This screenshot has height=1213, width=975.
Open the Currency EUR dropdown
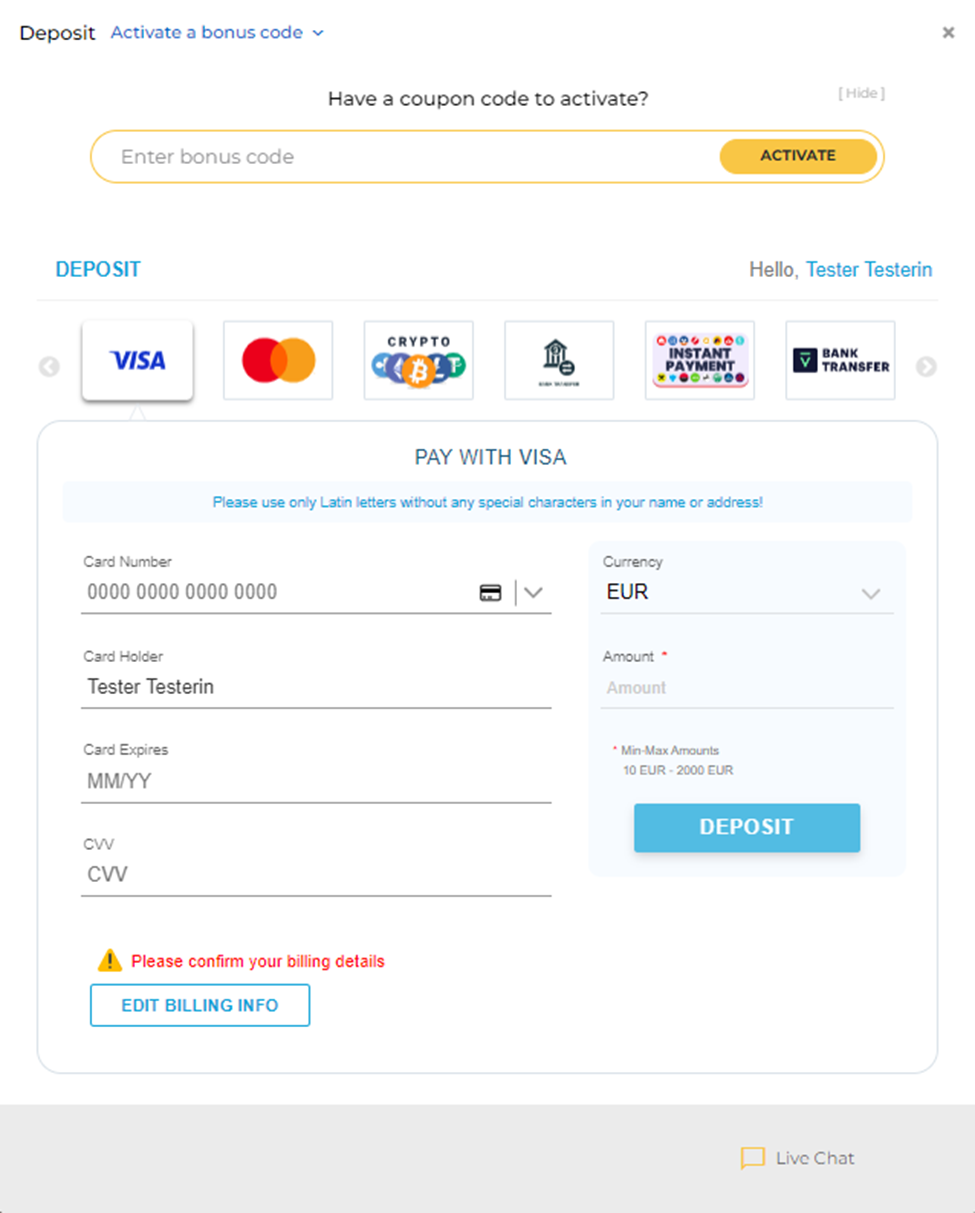[x=746, y=592]
